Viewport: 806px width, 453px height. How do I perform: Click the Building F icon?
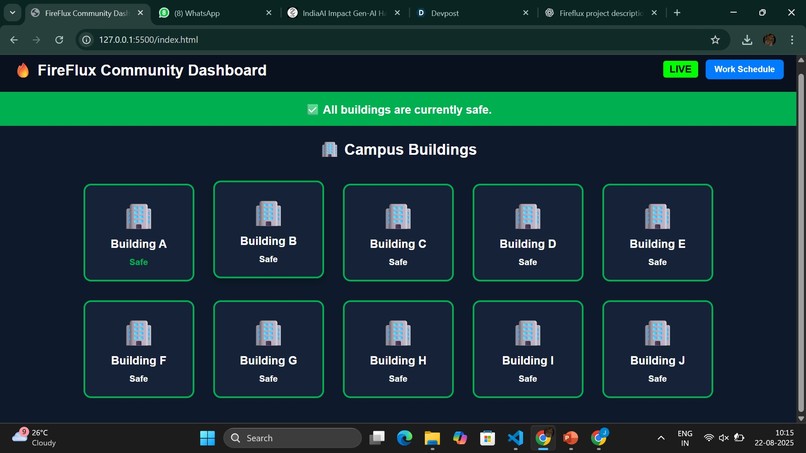pyautogui.click(x=139, y=333)
